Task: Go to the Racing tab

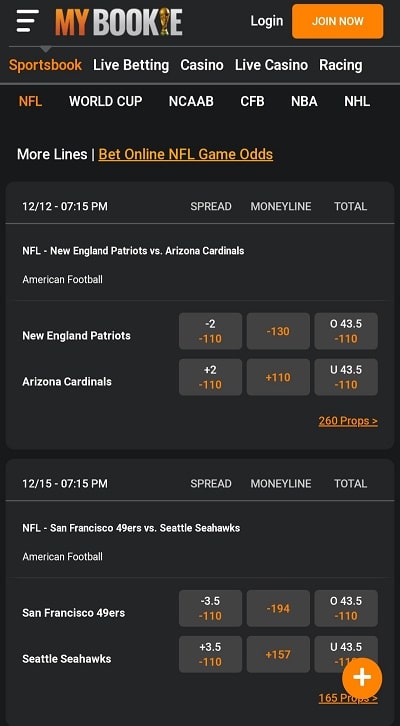Action: pos(341,65)
